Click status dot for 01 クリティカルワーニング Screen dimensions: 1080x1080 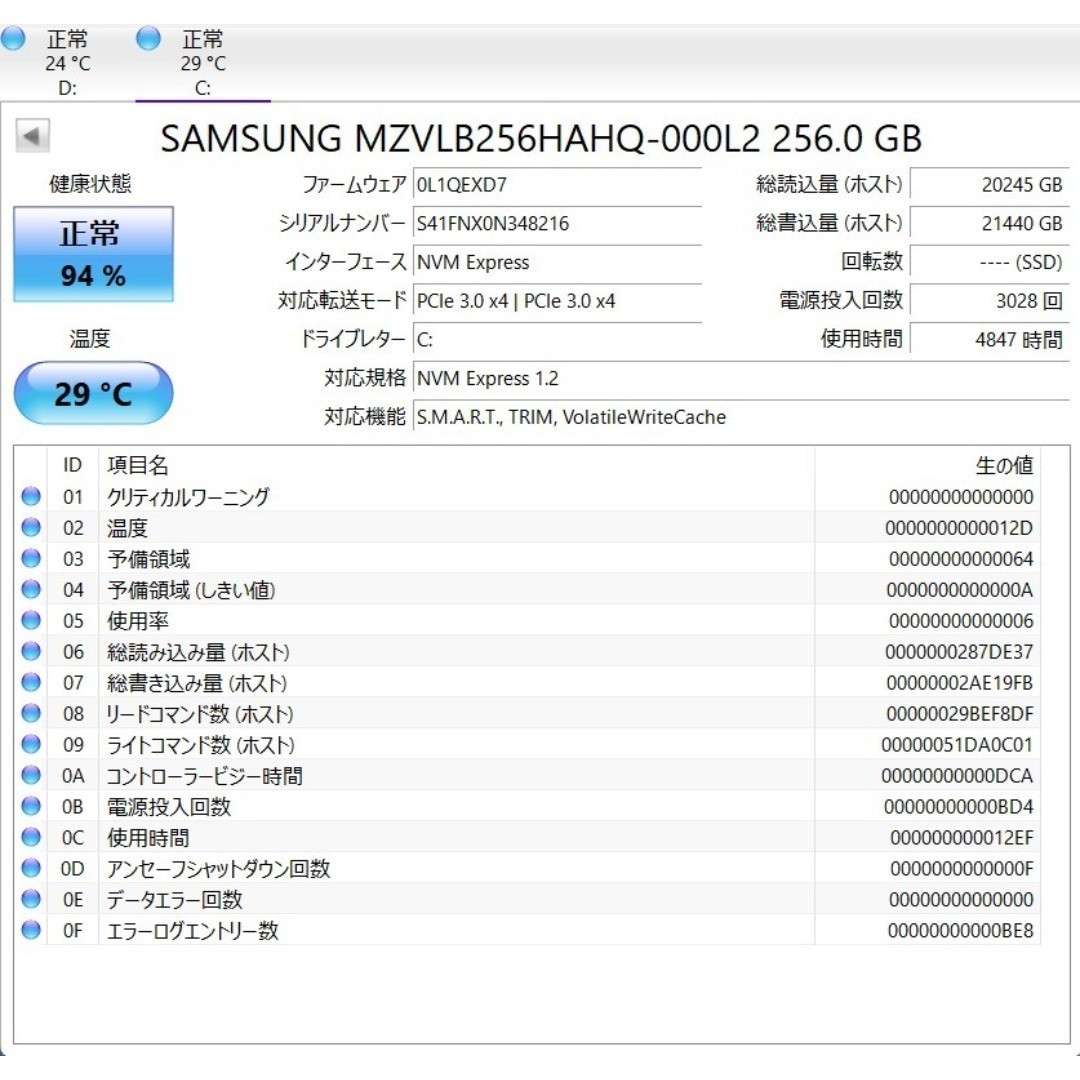point(31,496)
